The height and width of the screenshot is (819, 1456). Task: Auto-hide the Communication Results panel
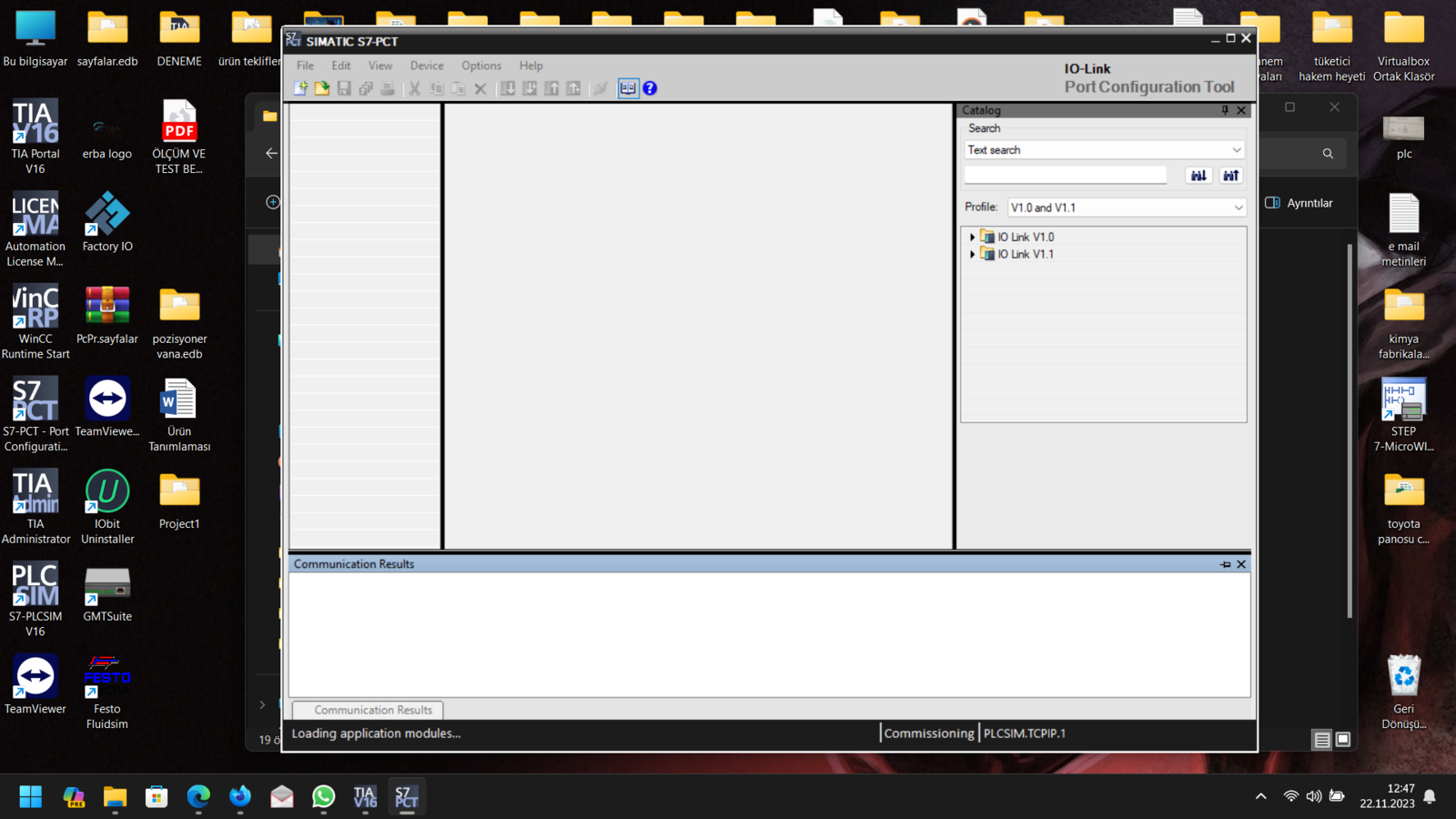(x=1225, y=564)
